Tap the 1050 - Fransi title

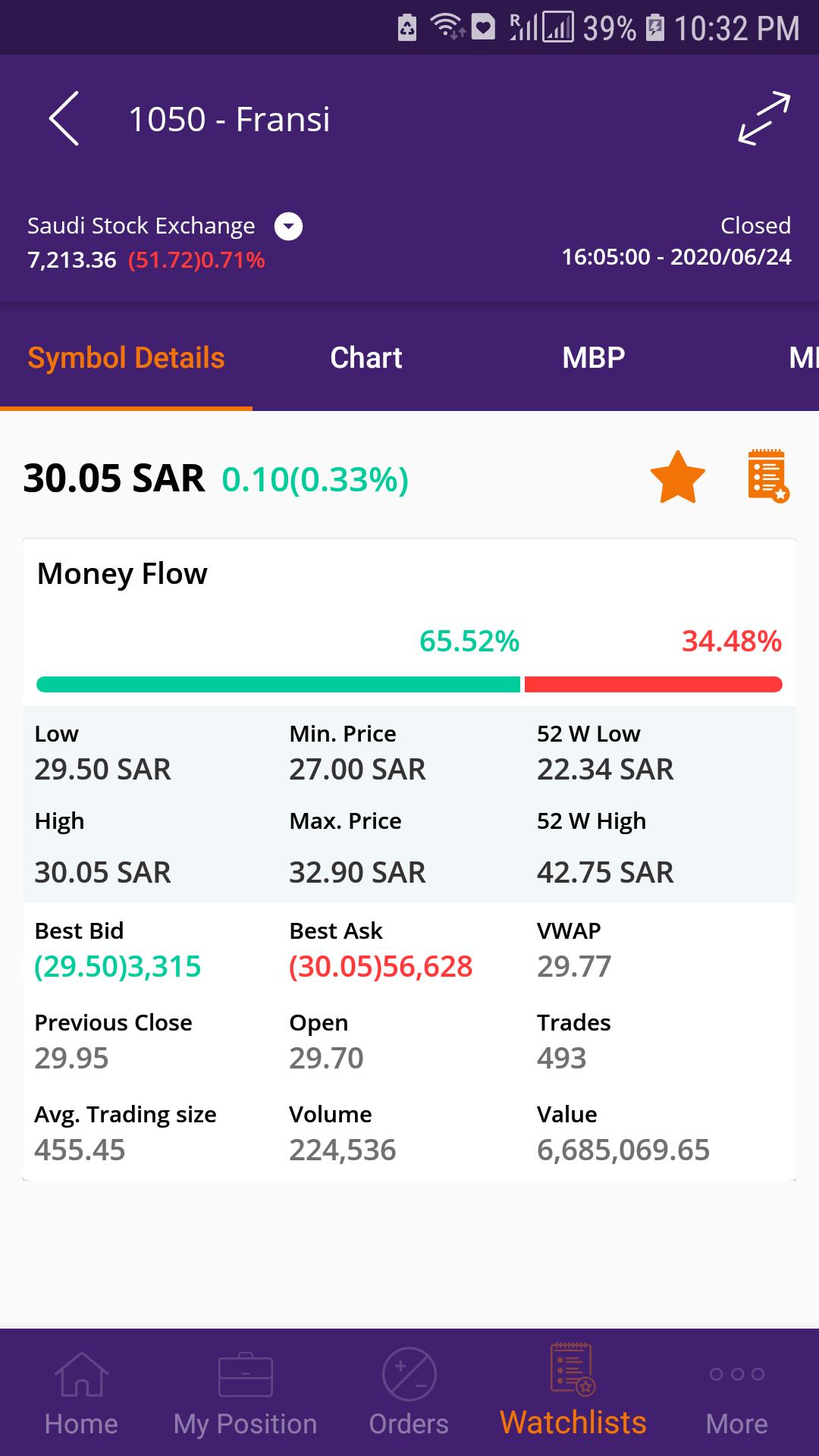point(230,119)
